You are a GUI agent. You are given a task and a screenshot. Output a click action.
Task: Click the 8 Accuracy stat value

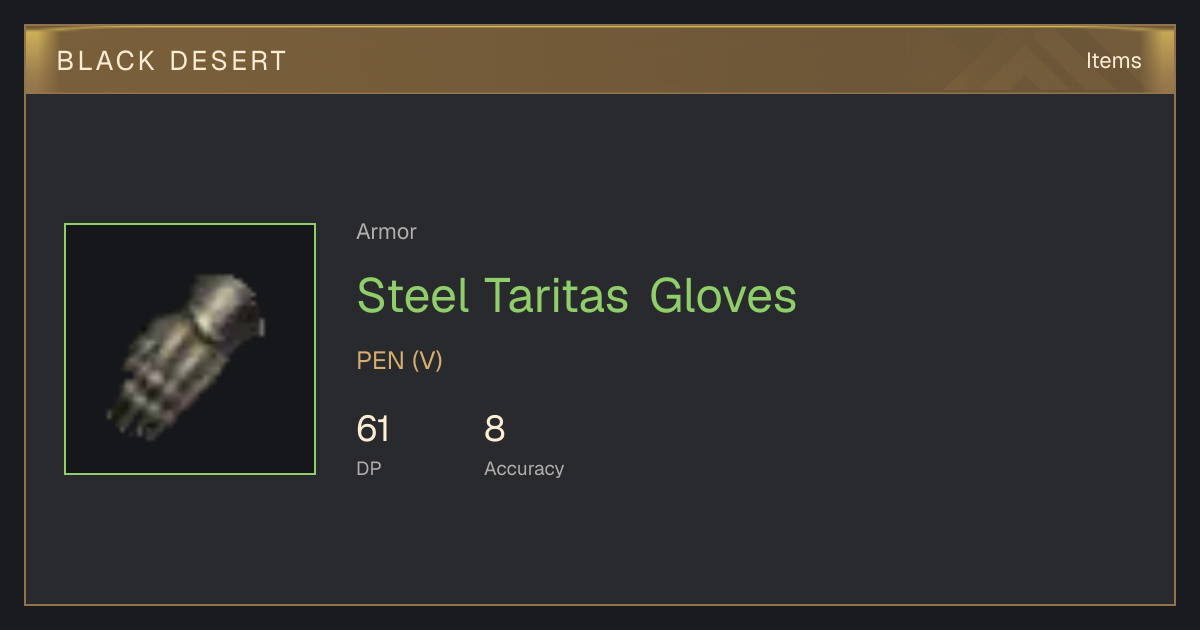click(x=495, y=429)
